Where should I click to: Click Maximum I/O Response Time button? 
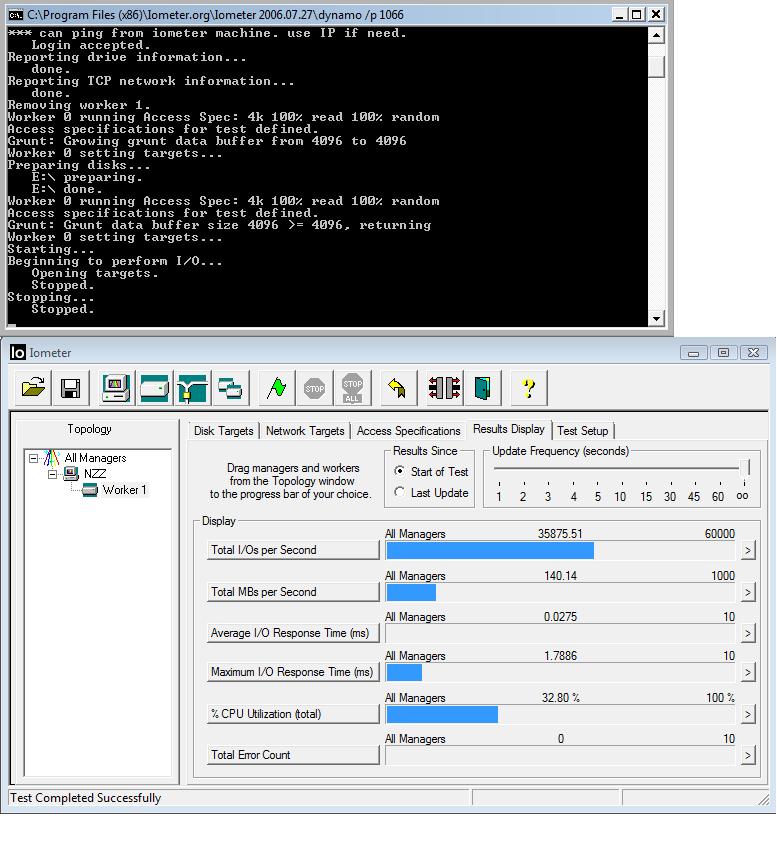293,672
